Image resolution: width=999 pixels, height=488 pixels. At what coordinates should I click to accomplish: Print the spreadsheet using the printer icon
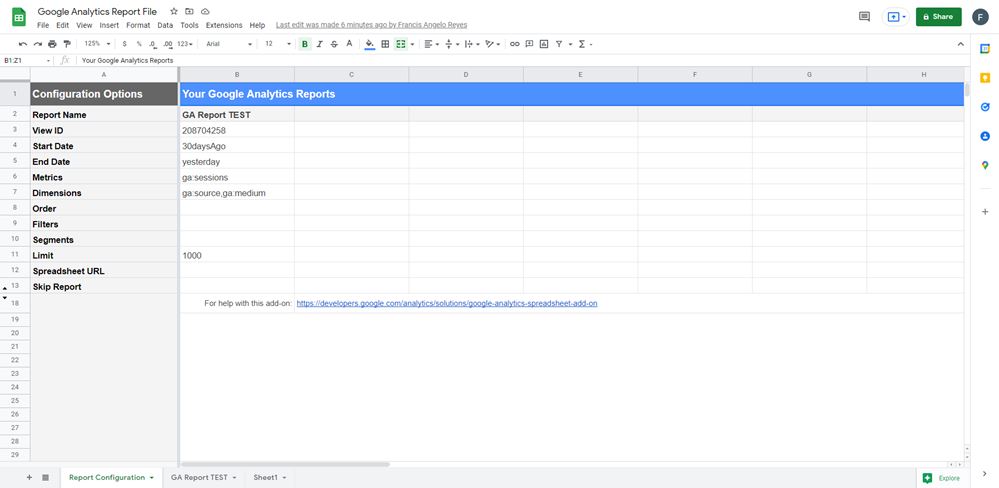click(x=52, y=44)
